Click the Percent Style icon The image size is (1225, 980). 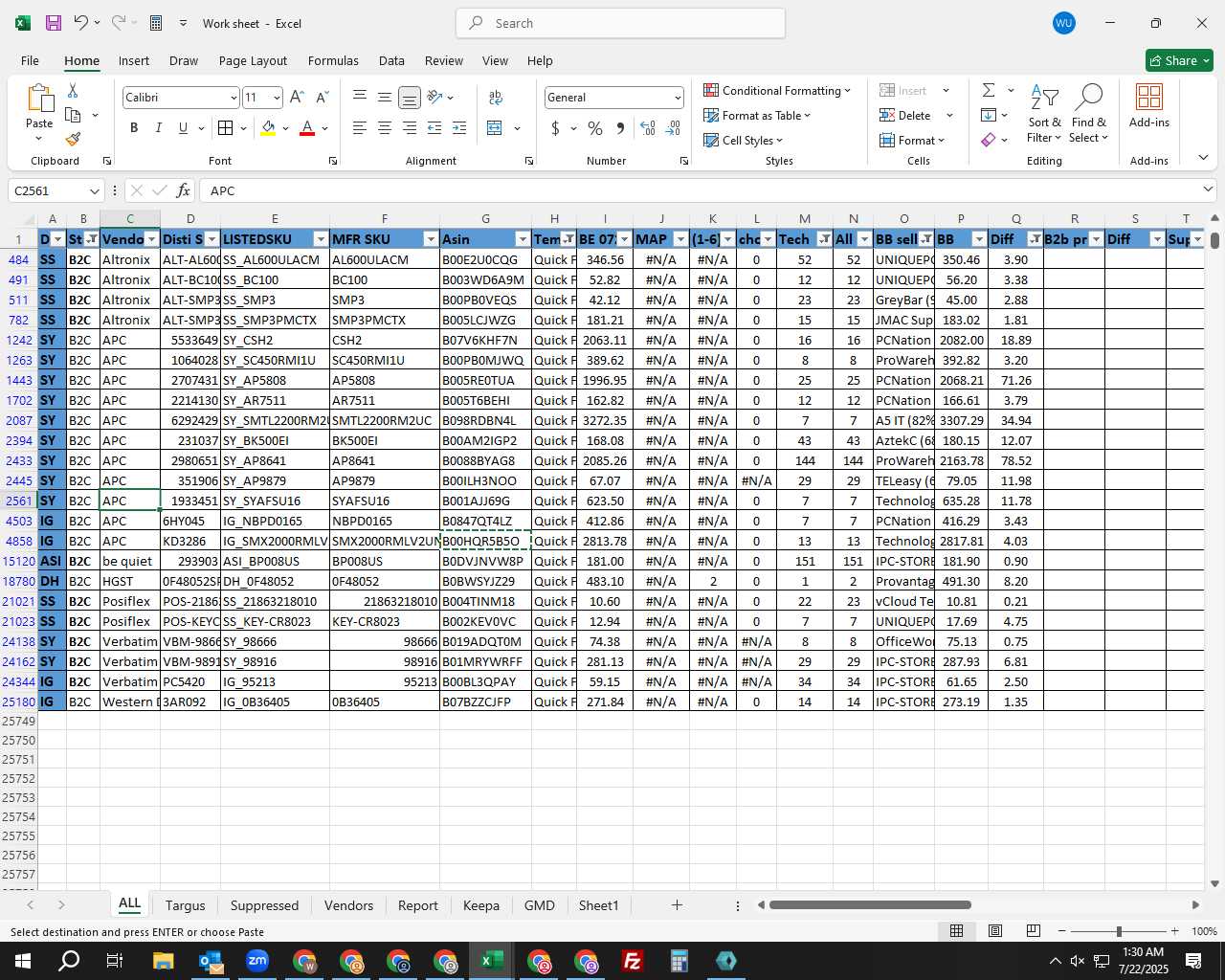(595, 128)
